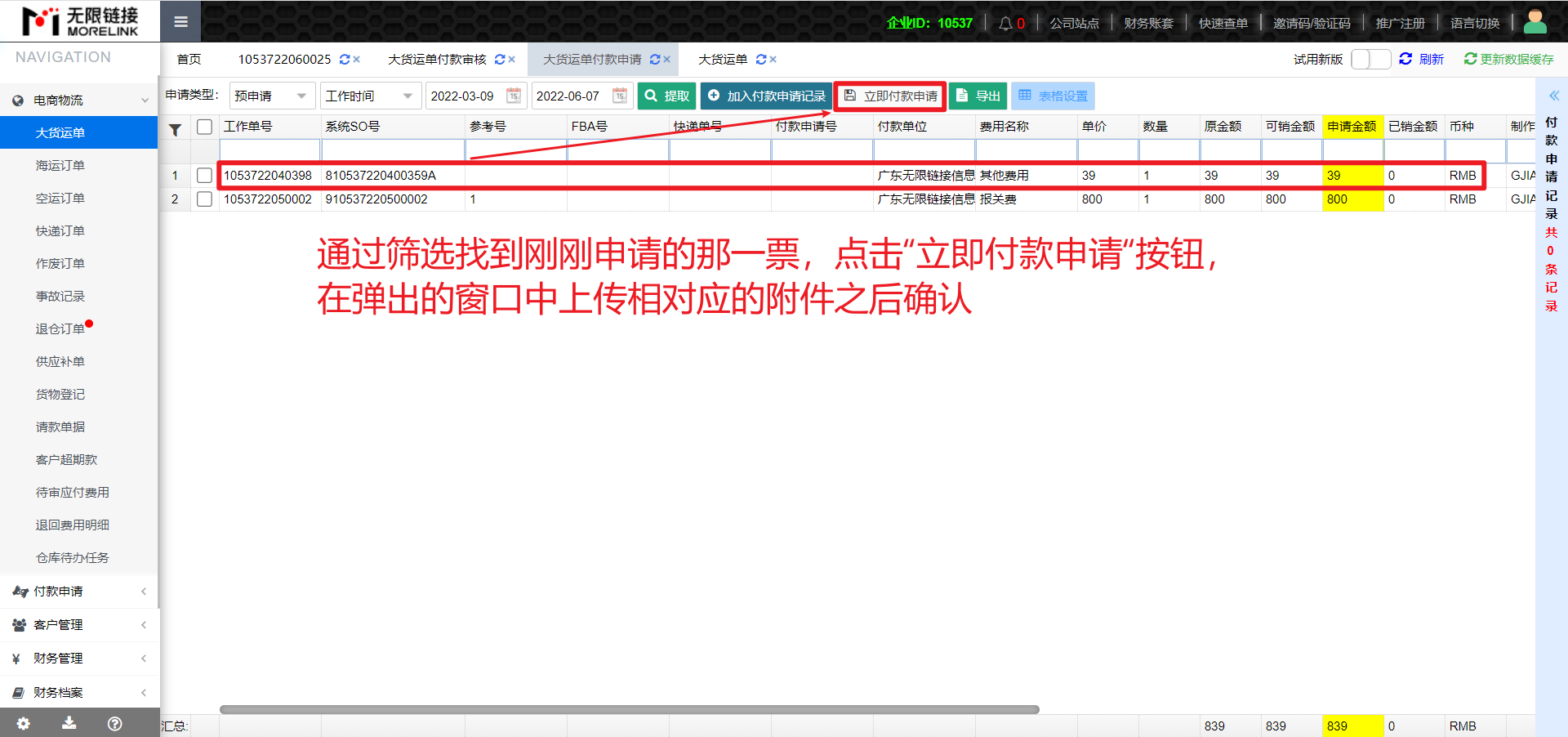Open 公司站点 in the top bar

[1074, 23]
